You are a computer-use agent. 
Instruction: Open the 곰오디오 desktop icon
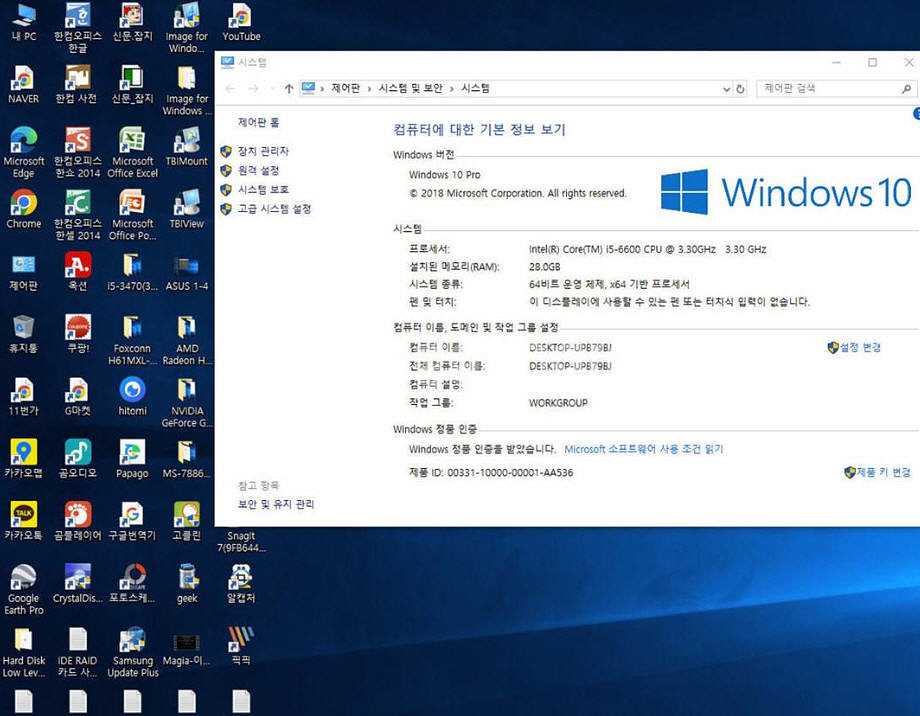tap(77, 459)
